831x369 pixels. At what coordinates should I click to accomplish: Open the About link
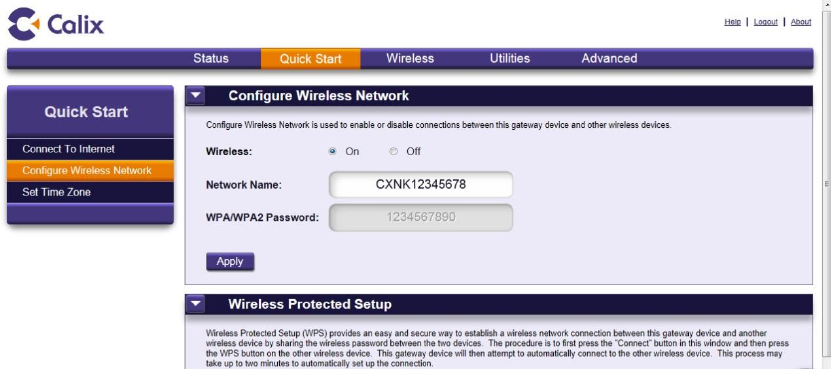coord(801,22)
